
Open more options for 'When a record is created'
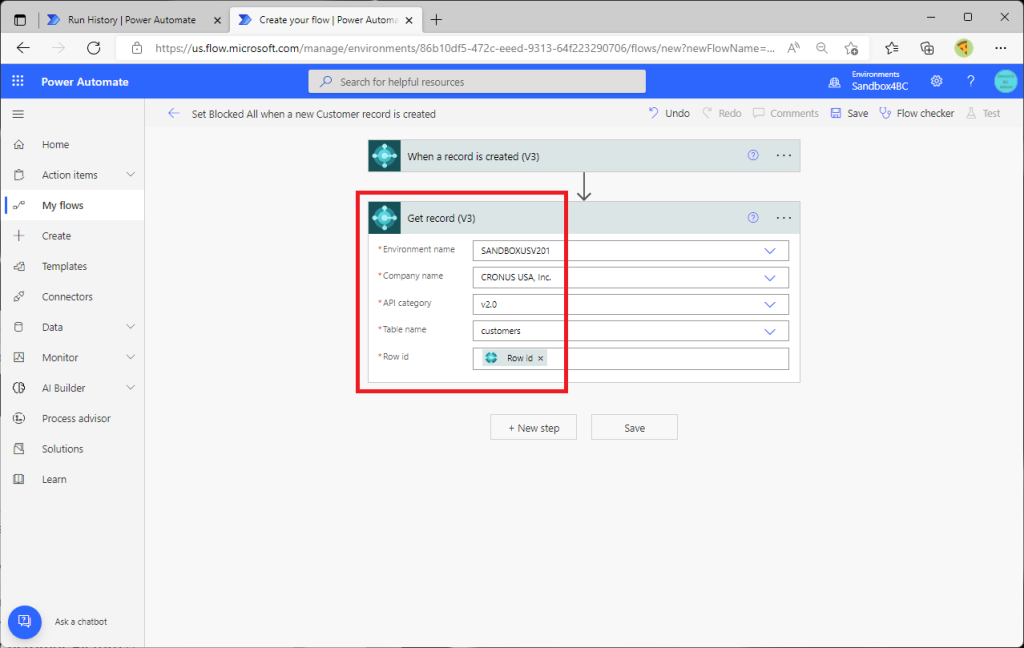(x=784, y=155)
